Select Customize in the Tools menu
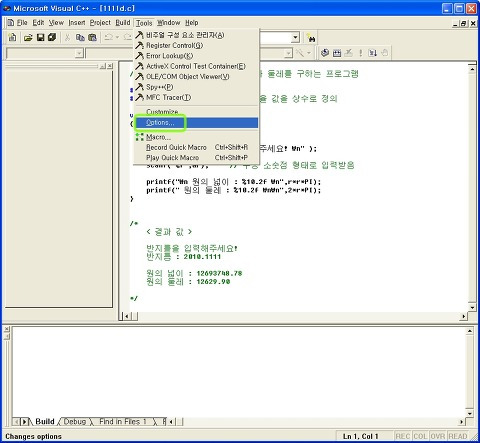 tap(196, 112)
